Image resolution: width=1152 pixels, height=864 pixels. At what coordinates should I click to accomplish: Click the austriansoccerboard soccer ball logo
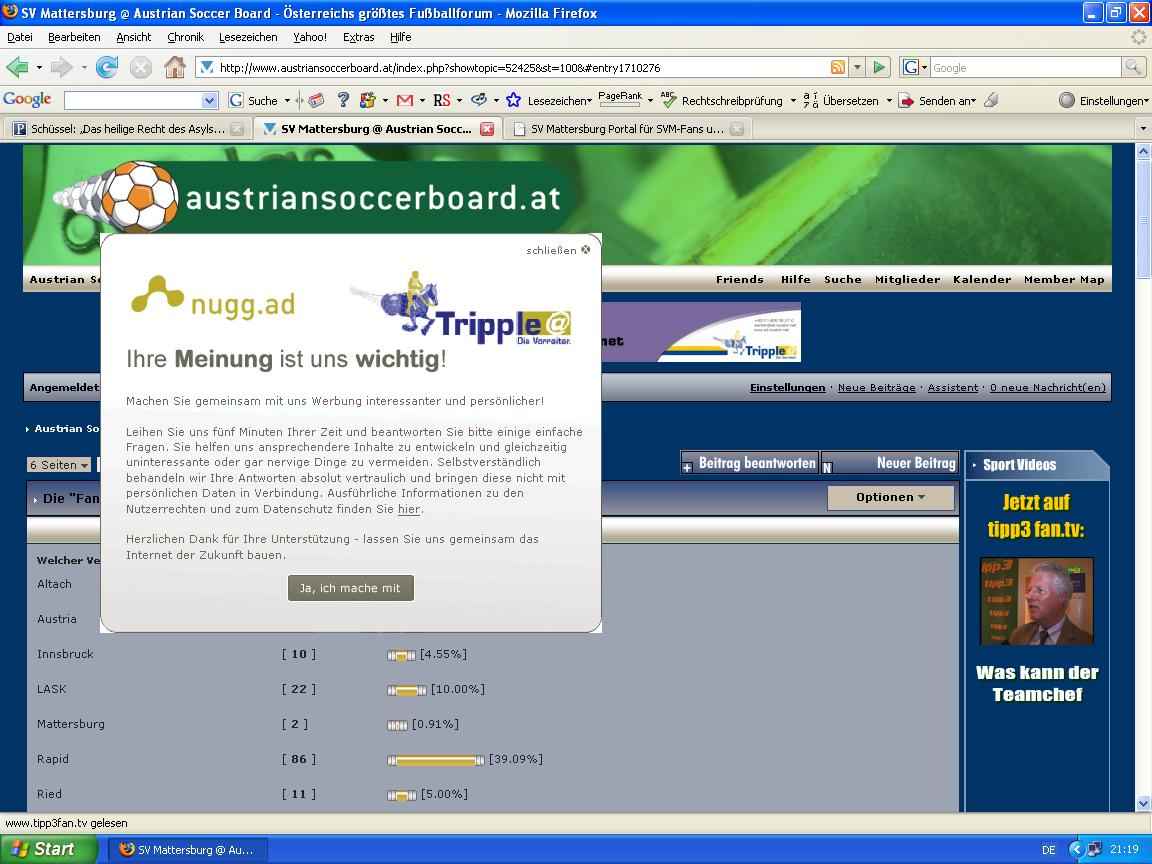click(x=138, y=197)
